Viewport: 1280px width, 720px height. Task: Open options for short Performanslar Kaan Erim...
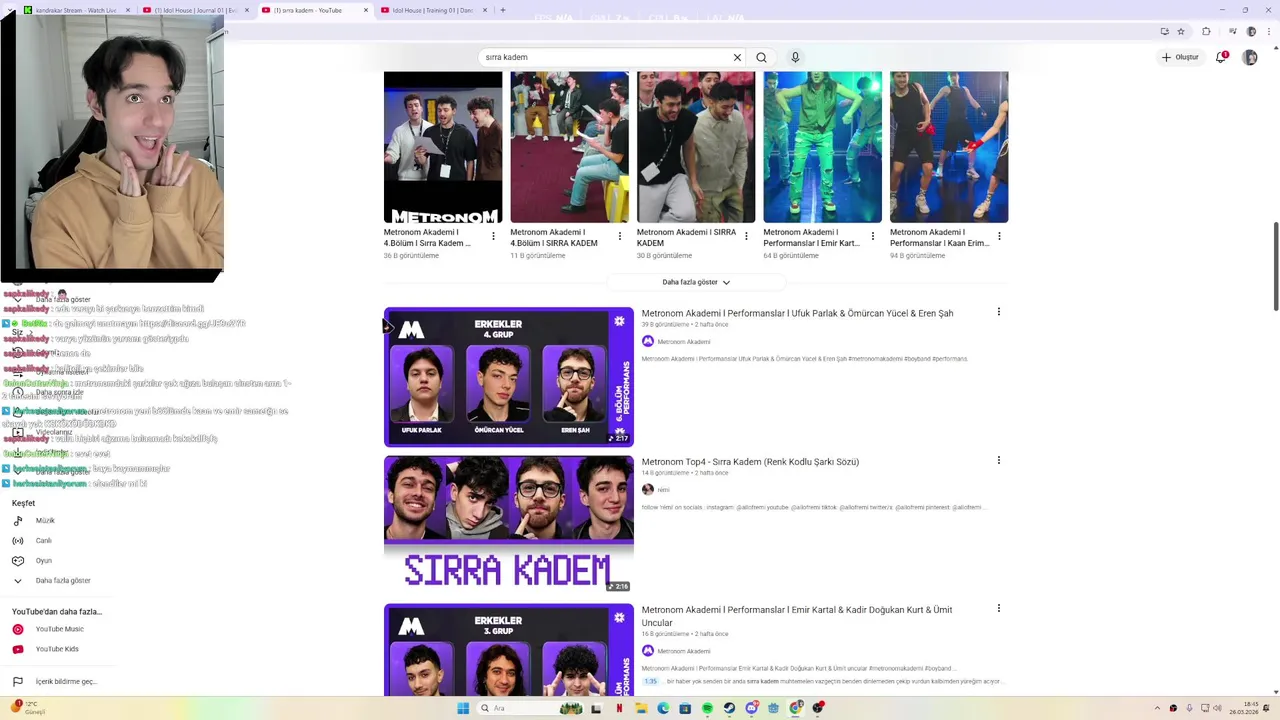point(999,236)
